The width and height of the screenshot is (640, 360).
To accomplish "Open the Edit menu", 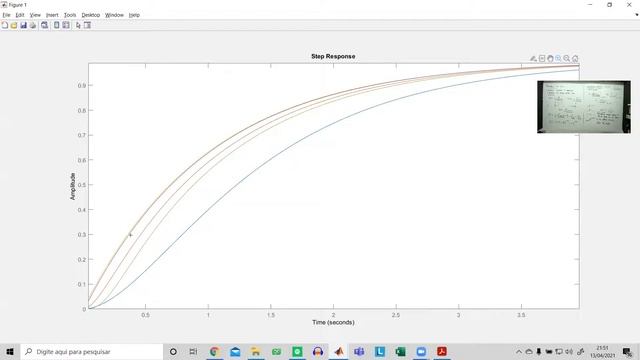I will (x=20, y=15).
